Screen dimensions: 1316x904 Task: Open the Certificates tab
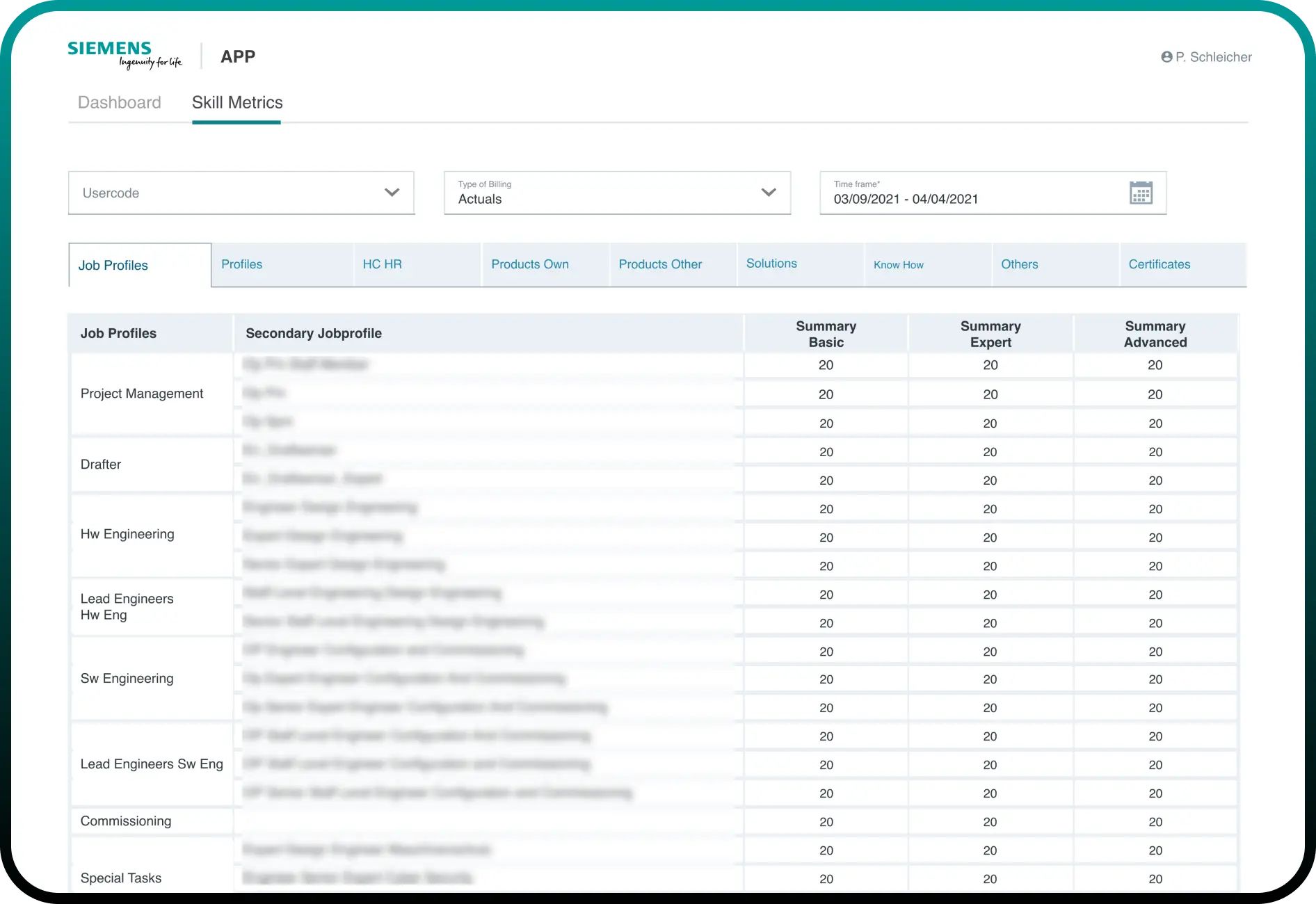(x=1183, y=264)
